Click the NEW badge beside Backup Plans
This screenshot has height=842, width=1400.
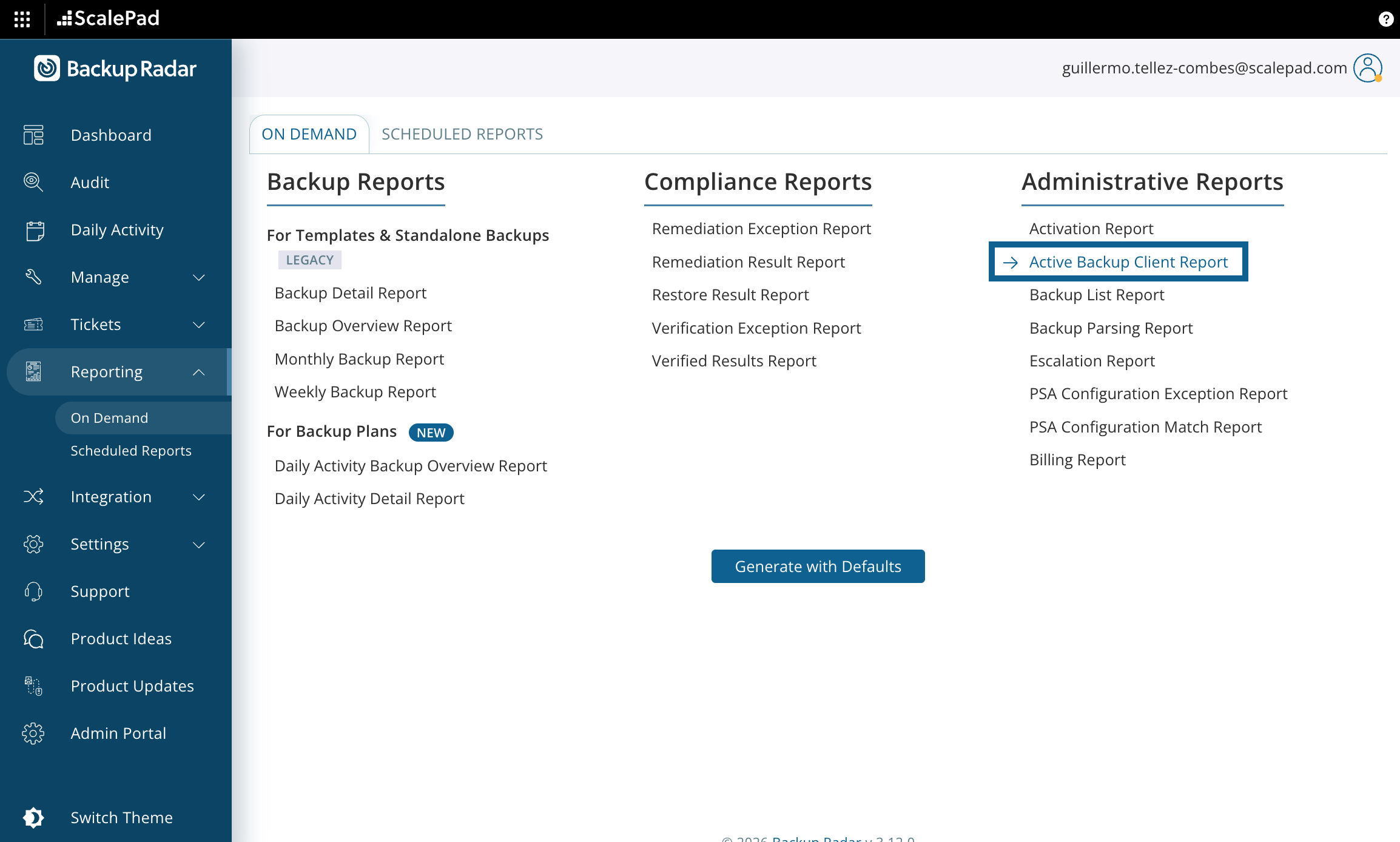click(431, 433)
